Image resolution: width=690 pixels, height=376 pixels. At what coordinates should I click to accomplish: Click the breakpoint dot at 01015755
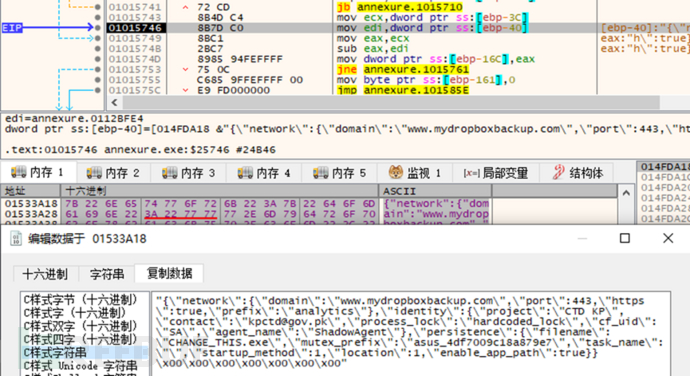click(98, 80)
